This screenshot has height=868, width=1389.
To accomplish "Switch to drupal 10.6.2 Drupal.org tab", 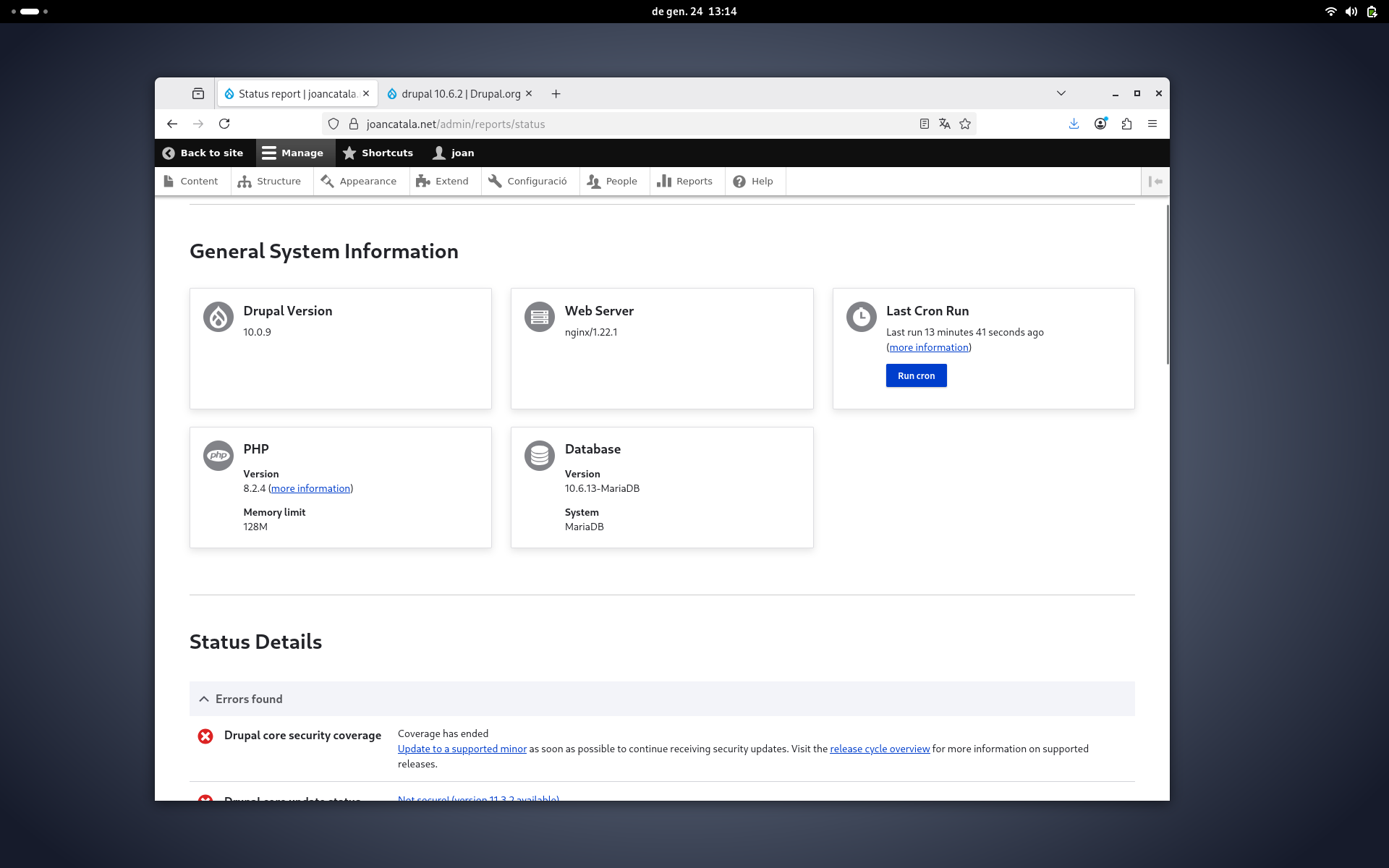I will (x=460, y=94).
